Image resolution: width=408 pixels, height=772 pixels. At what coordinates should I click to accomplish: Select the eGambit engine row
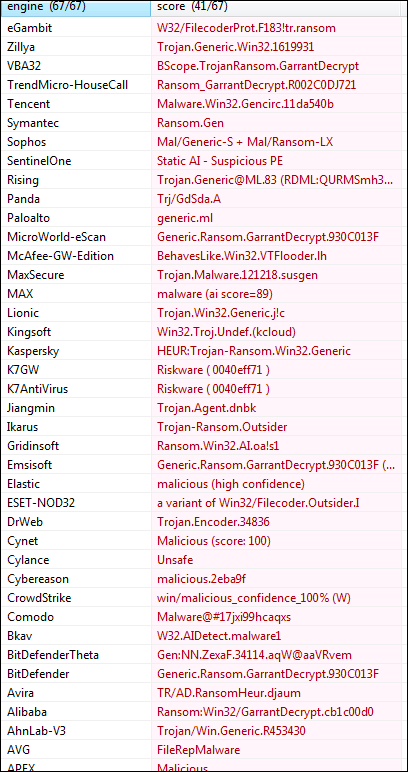(204, 28)
